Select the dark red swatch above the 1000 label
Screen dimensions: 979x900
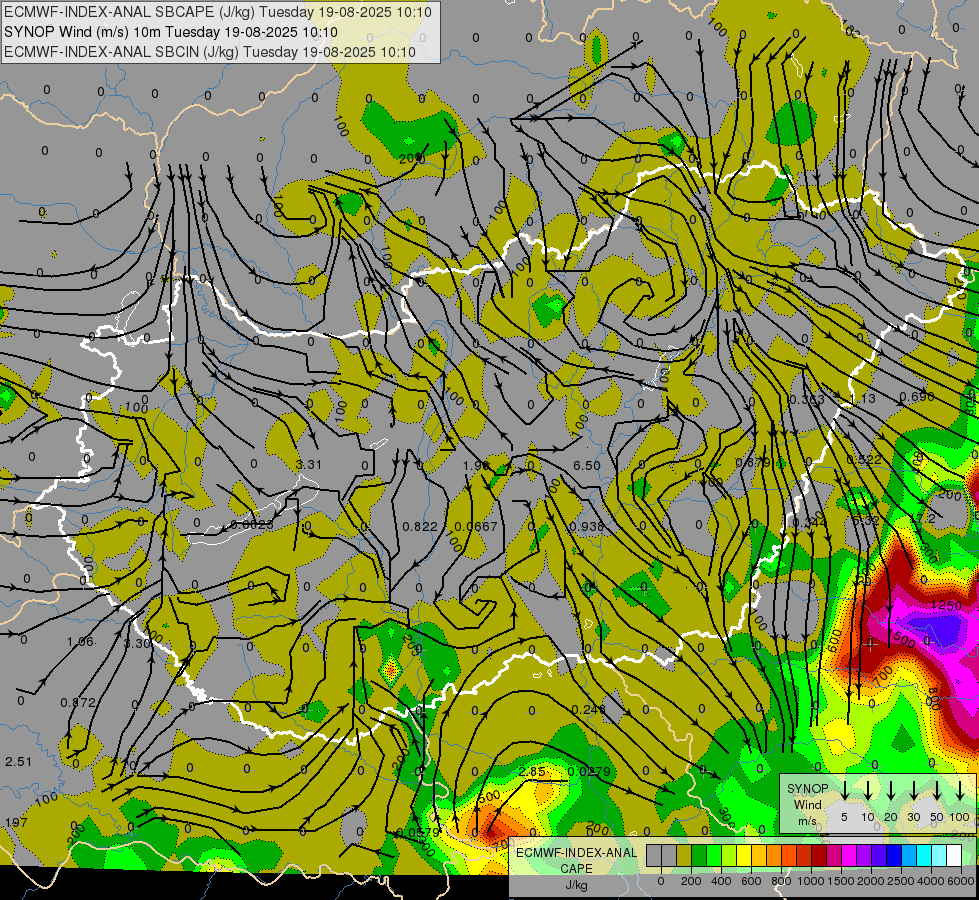pyautogui.click(x=819, y=855)
